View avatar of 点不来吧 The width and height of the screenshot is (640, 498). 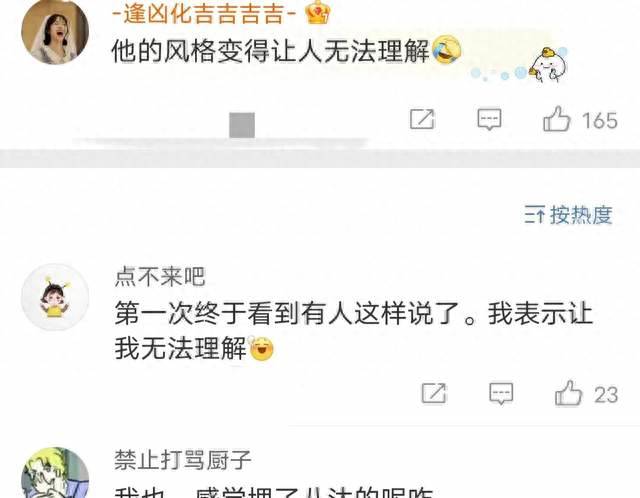tap(55, 297)
